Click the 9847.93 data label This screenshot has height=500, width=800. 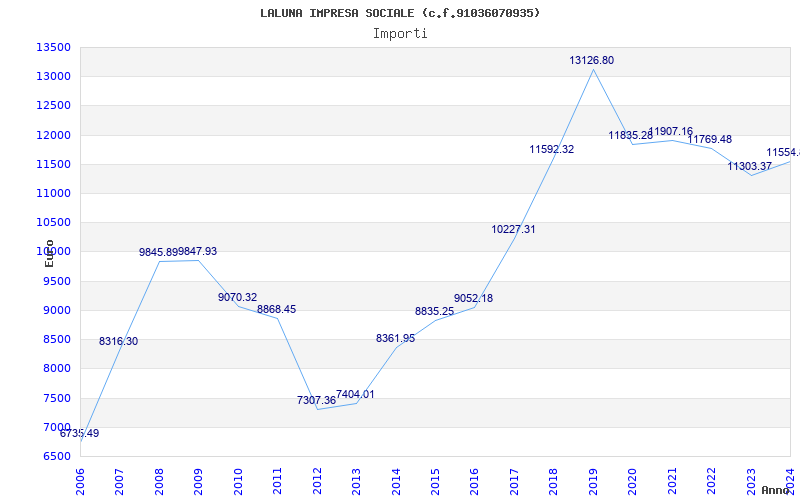coord(197,251)
